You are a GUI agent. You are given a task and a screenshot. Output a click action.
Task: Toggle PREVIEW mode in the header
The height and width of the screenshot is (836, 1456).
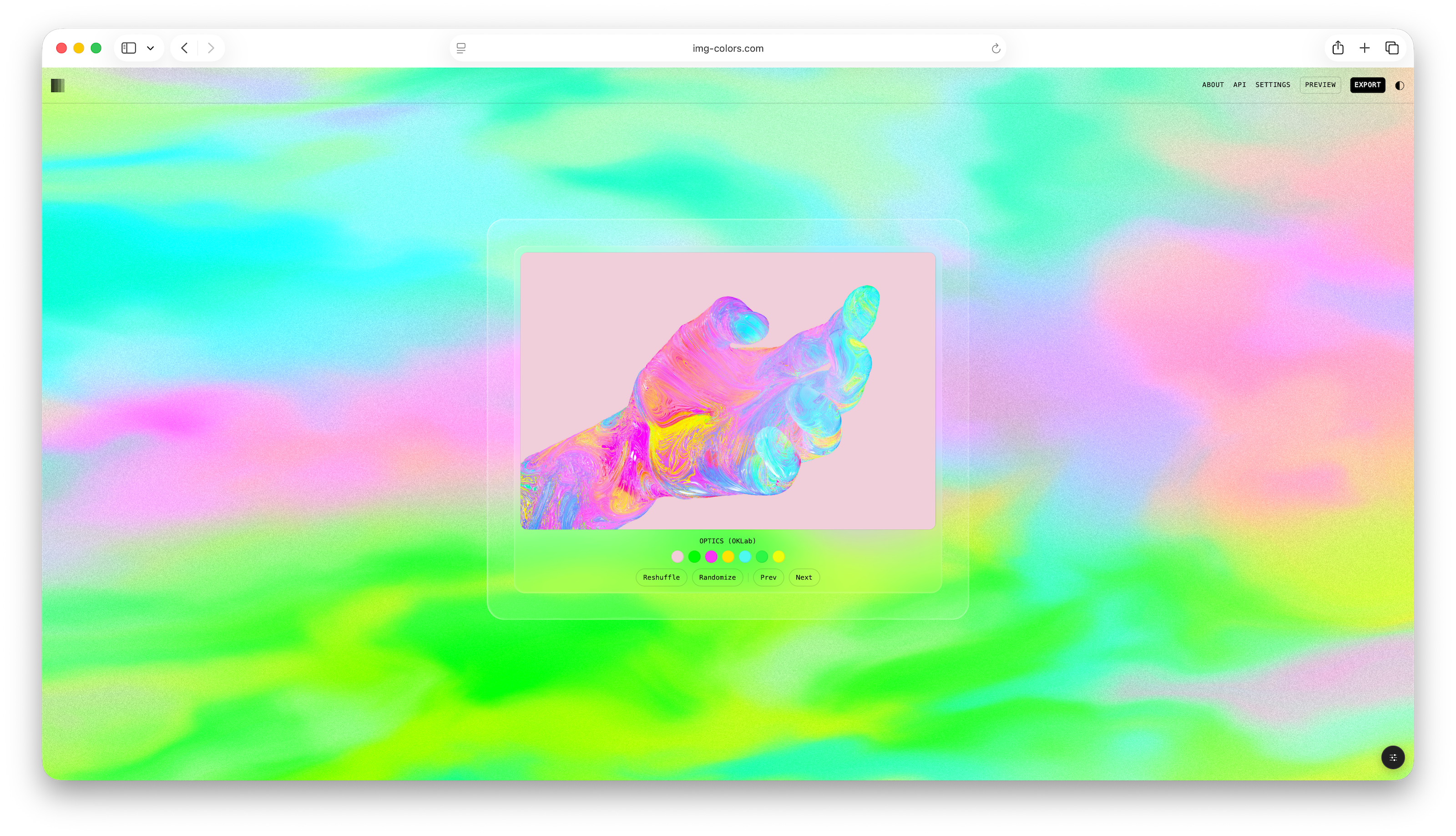1320,84
